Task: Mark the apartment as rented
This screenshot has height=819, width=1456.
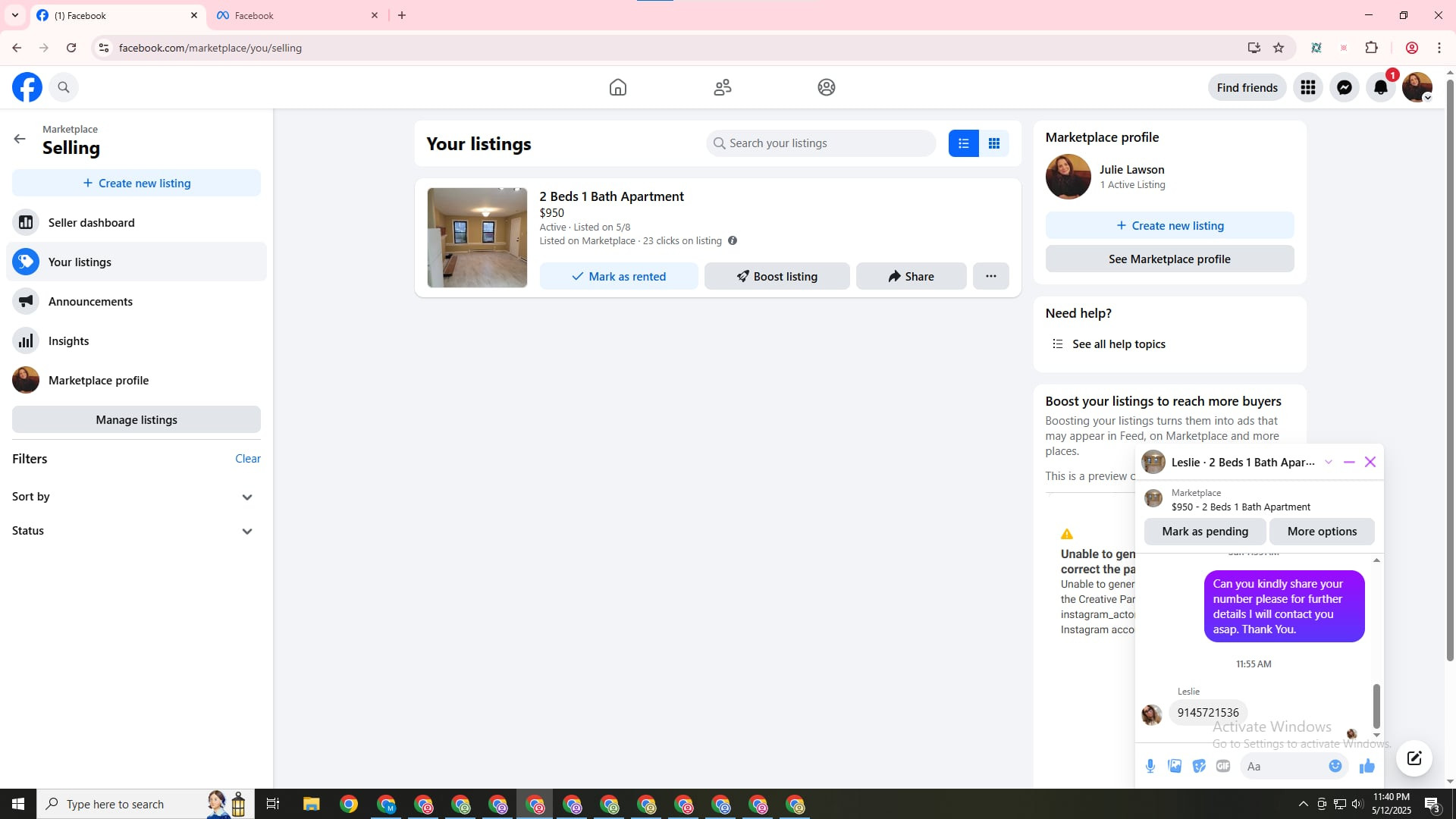Action: click(619, 276)
